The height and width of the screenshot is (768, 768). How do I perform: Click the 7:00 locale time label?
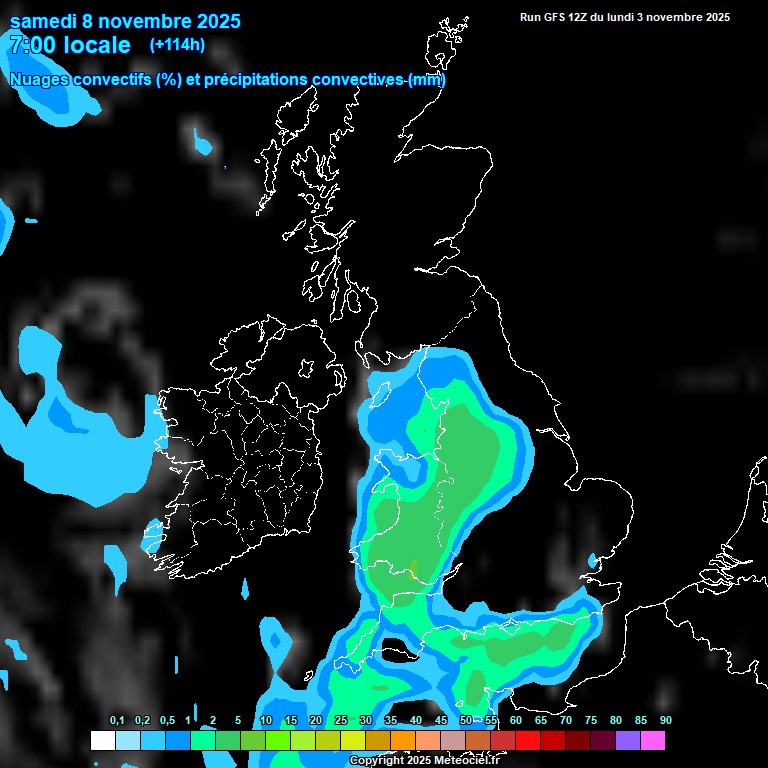point(70,45)
